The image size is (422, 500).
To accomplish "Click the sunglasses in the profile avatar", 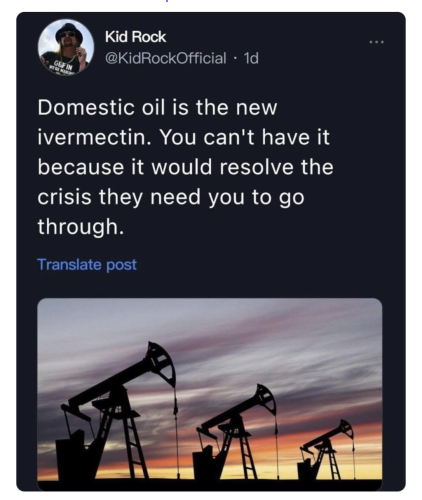I will click(x=67, y=34).
